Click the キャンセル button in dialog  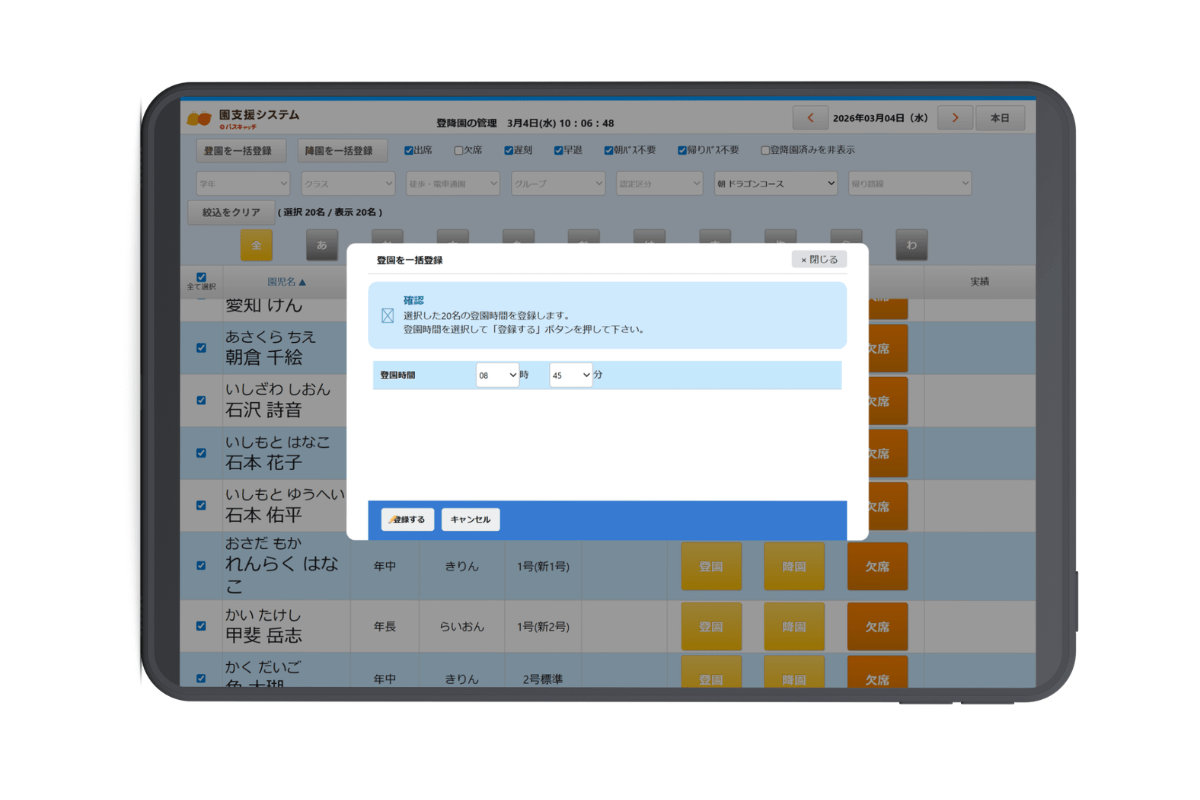[470, 520]
